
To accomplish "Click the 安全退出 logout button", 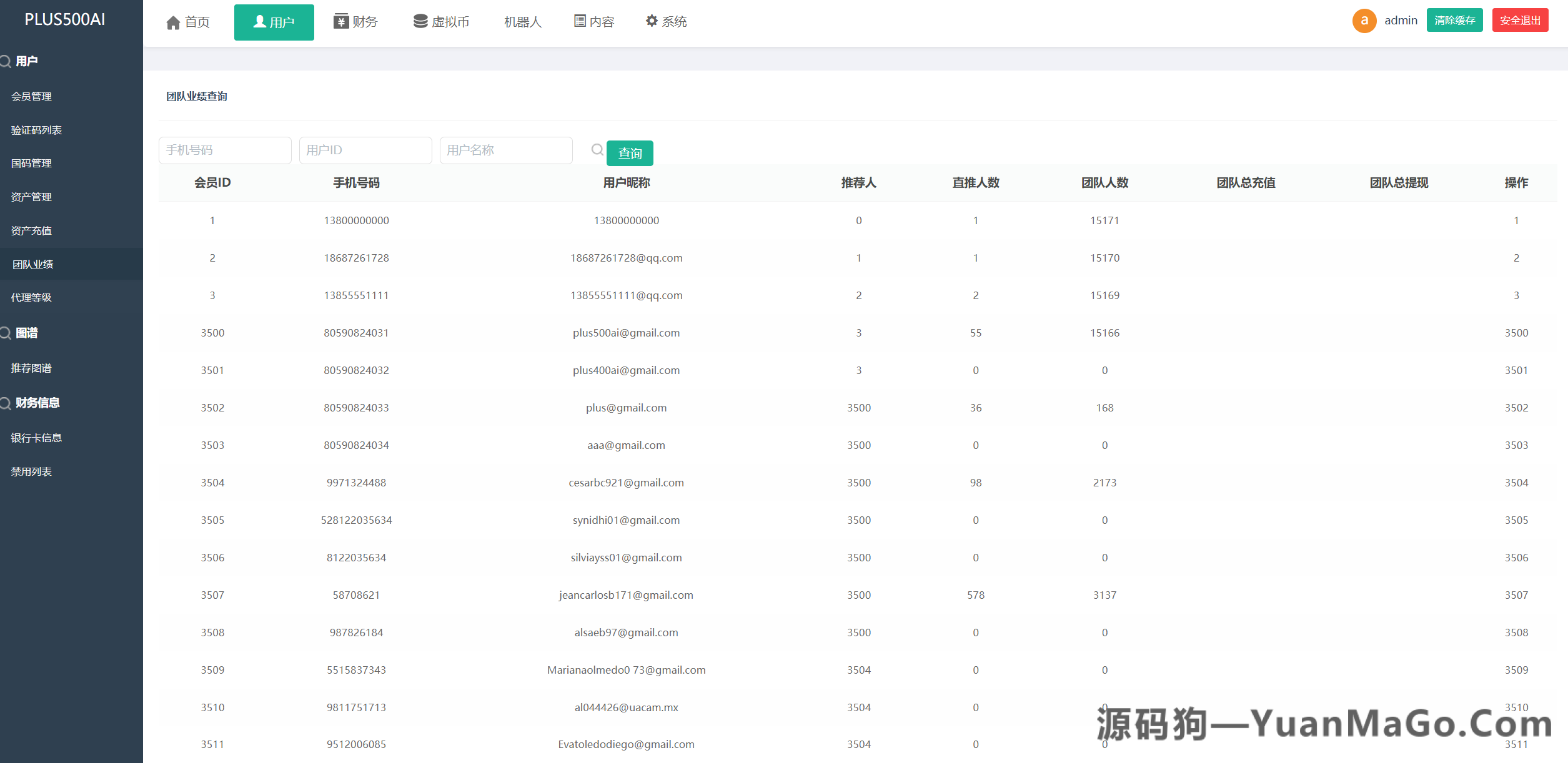I will (1519, 20).
